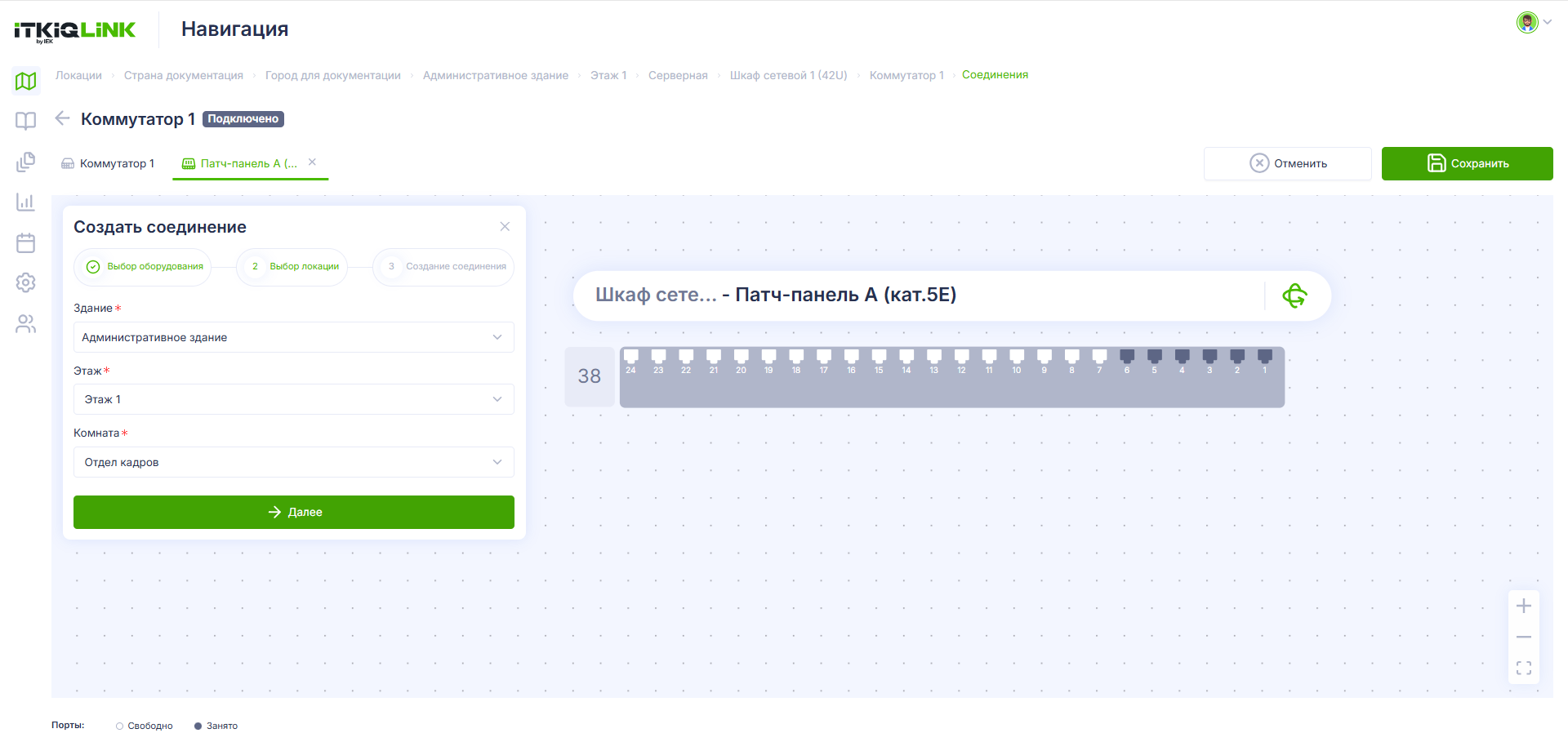Open the map navigation sidebar icon
Screen dimensions: 1568x751
[x=26, y=81]
